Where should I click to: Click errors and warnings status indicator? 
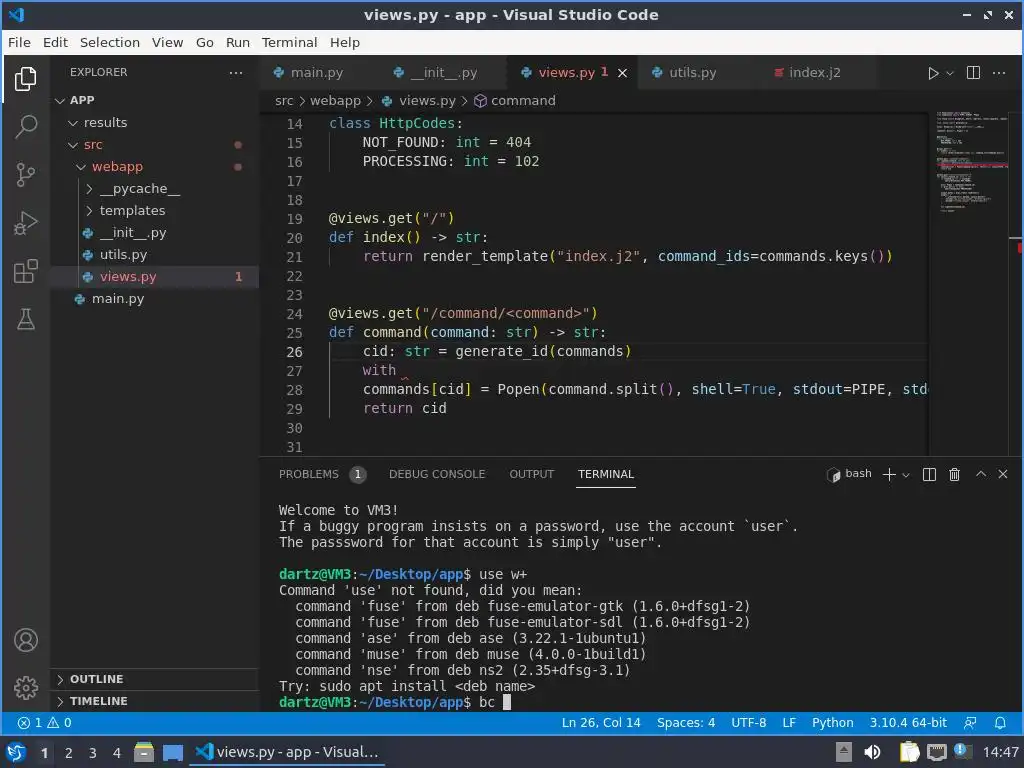44,723
